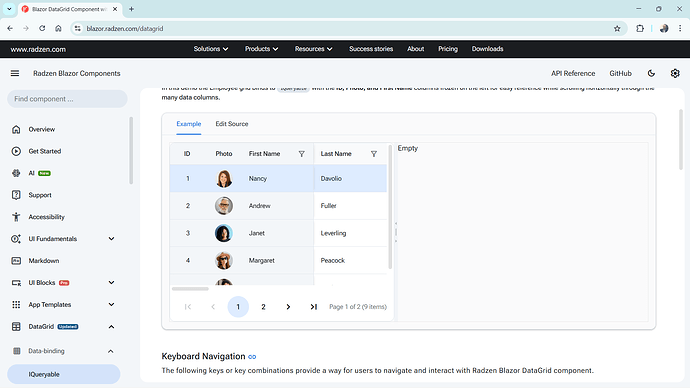Image resolution: width=690 pixels, height=388 pixels.
Task: Click the UI Blocks icon
Action: [x=16, y=283]
